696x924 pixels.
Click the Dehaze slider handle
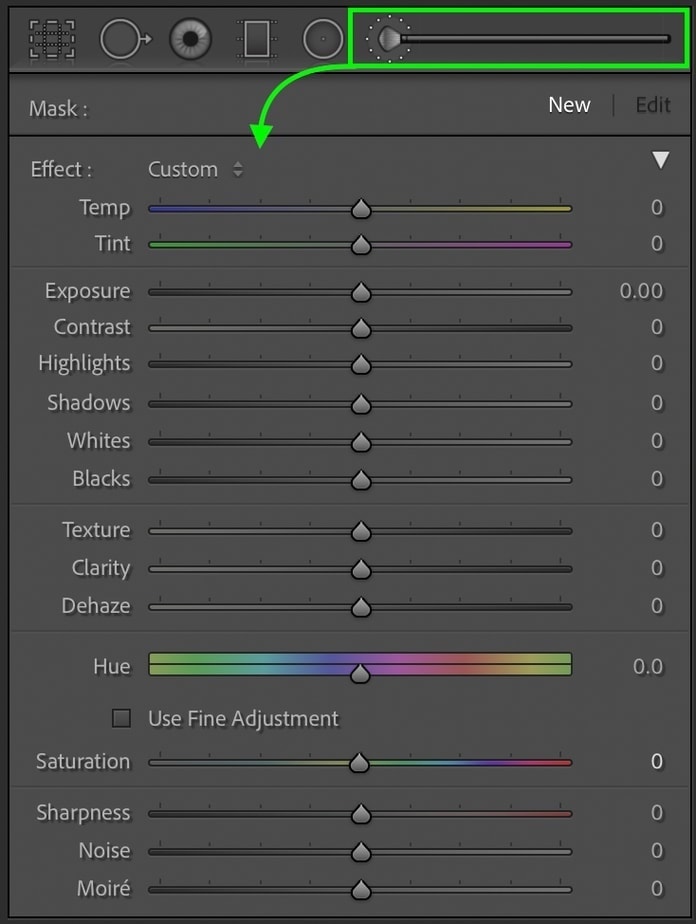(361, 607)
